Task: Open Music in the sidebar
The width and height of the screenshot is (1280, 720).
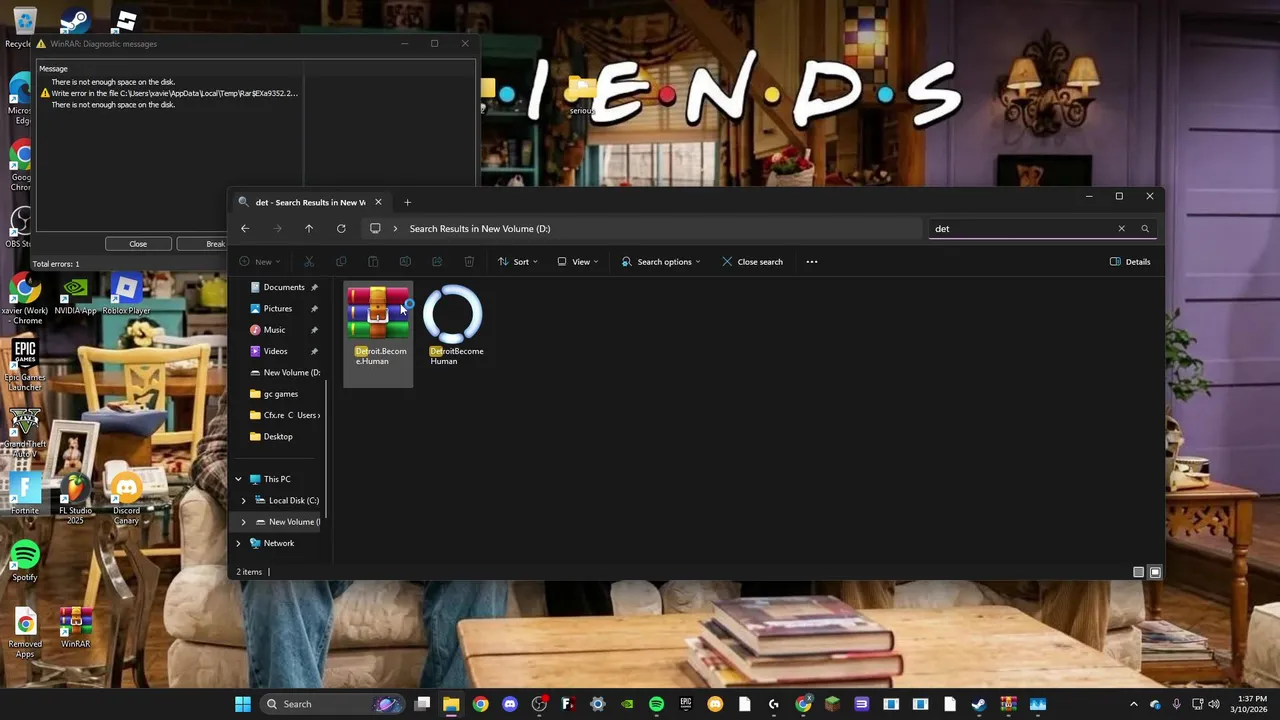Action: point(274,330)
